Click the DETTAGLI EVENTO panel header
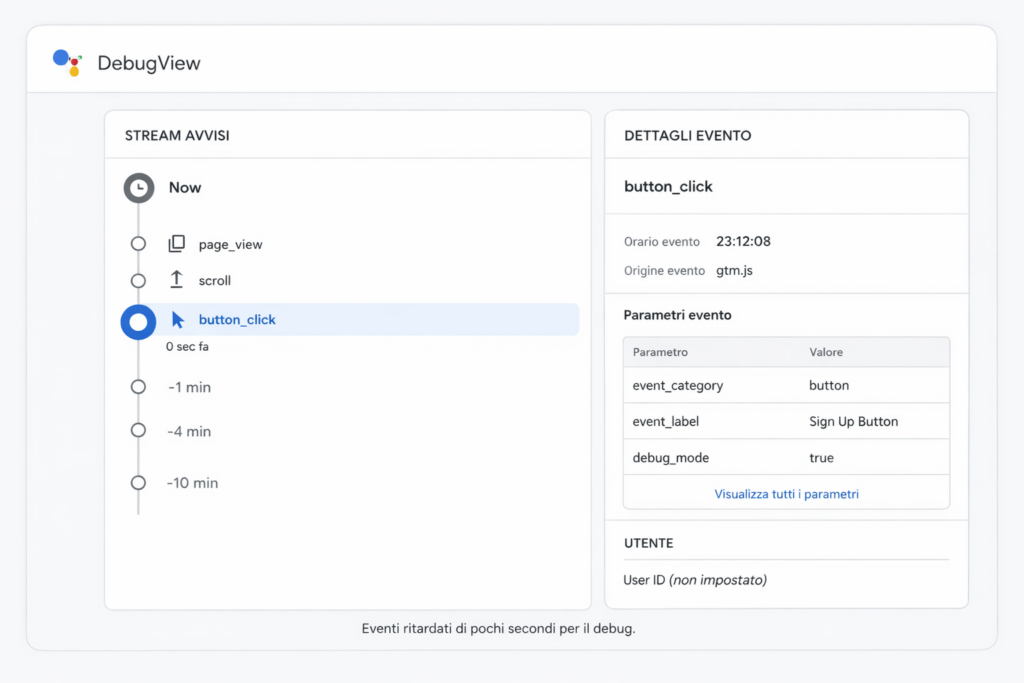1024x683 pixels. (688, 136)
